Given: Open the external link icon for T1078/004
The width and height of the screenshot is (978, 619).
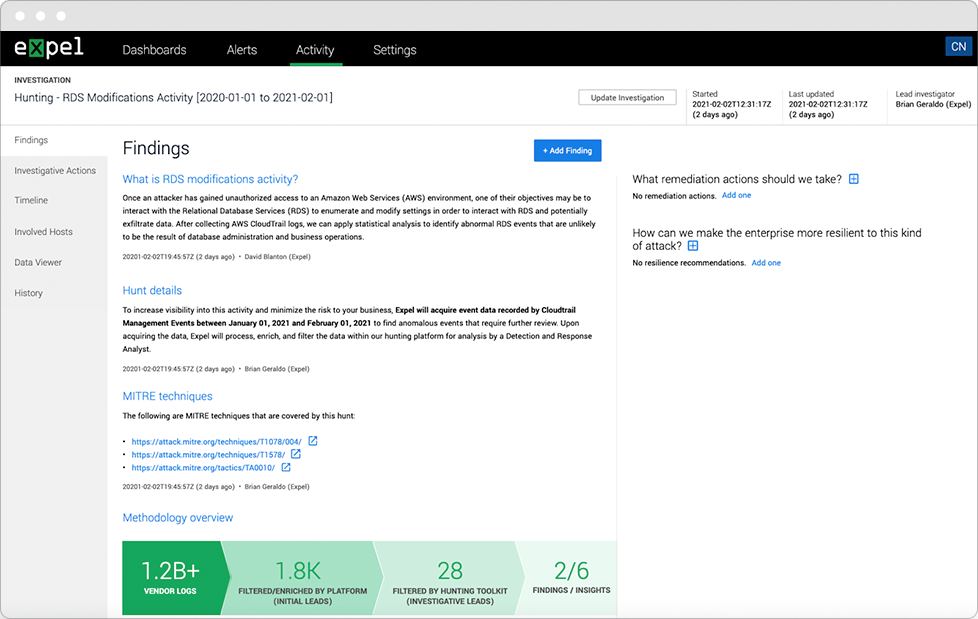Looking at the screenshot, I should point(313,441).
